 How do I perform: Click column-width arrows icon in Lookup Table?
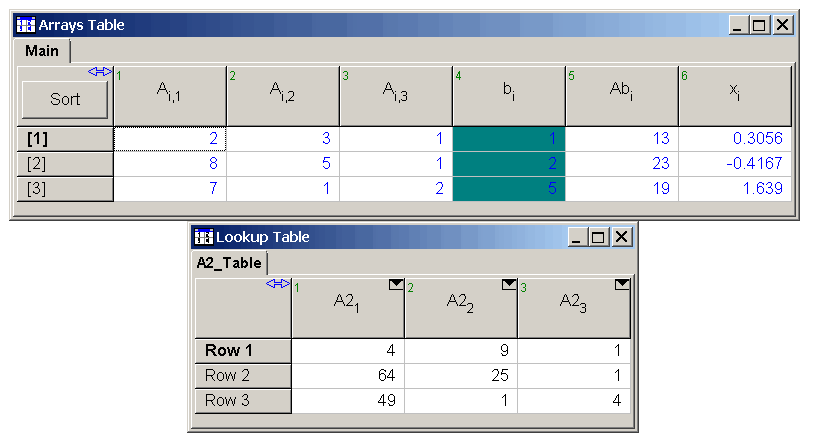click(x=278, y=284)
